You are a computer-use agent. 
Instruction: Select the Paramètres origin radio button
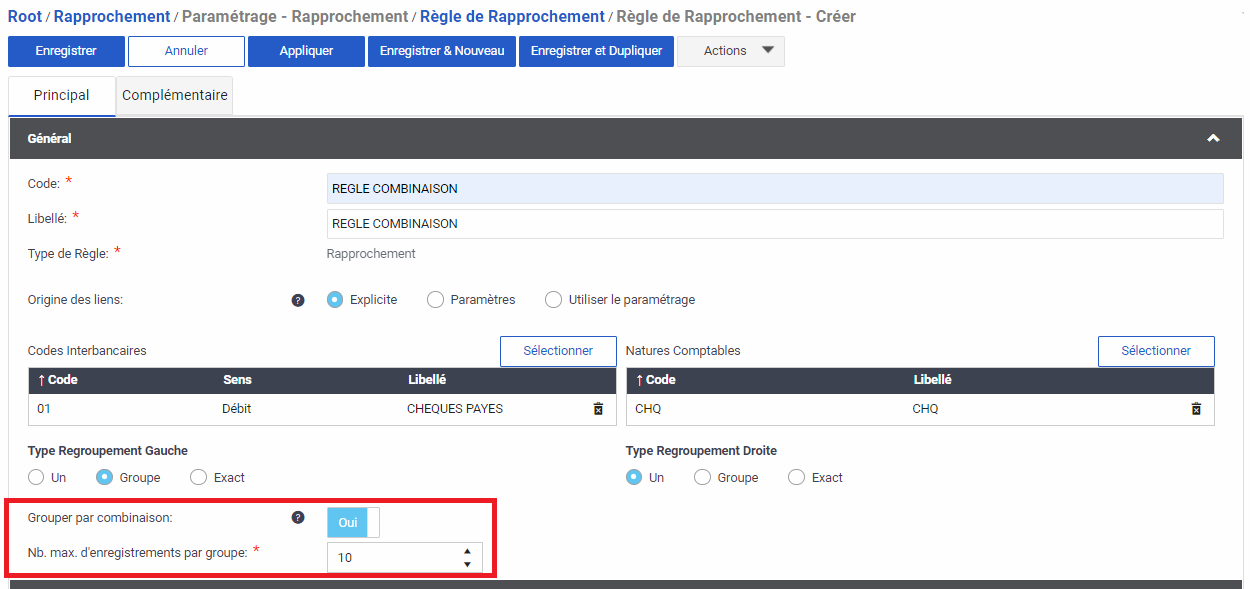tap(435, 300)
